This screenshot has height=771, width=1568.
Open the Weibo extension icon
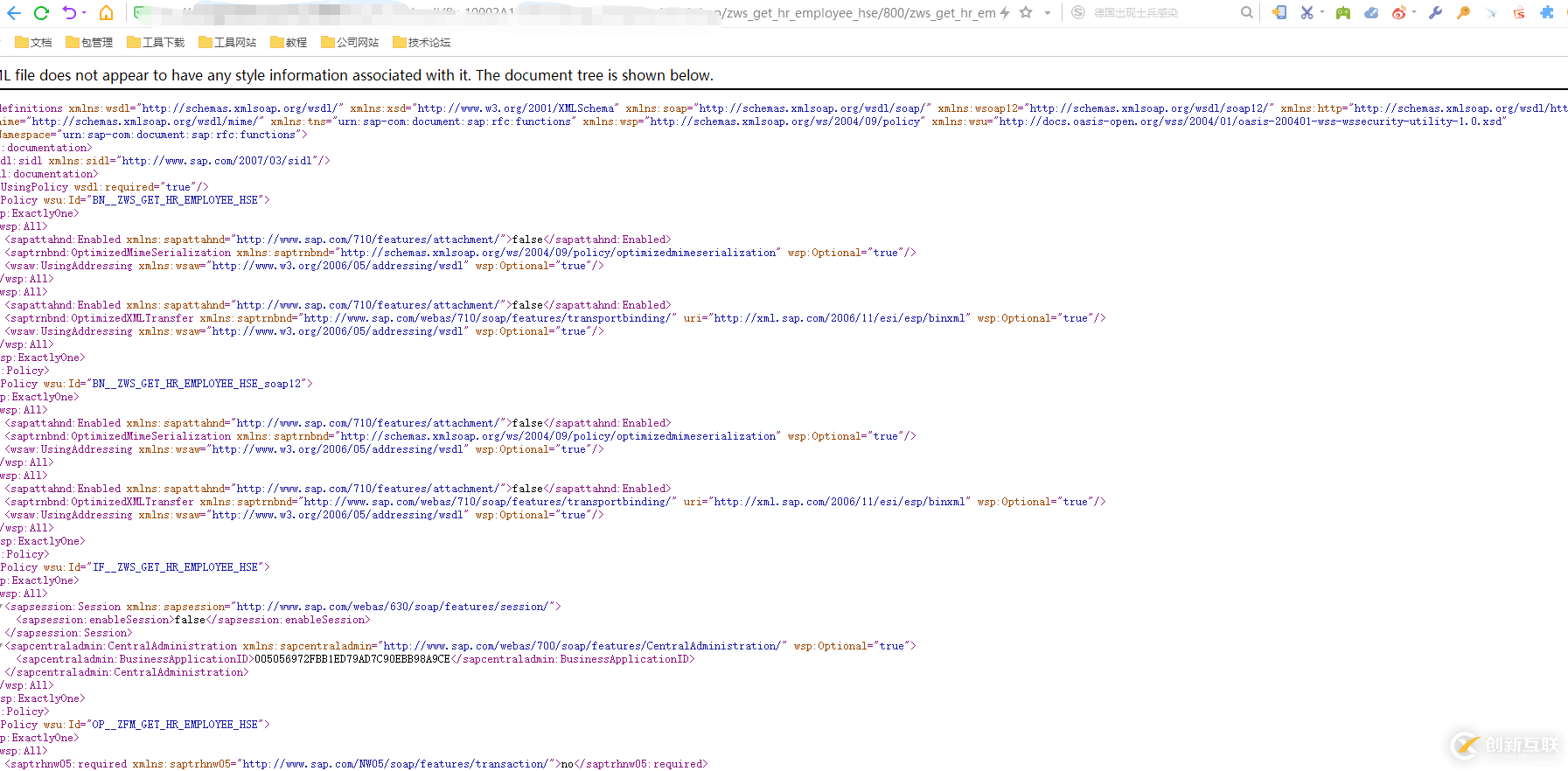point(1399,13)
